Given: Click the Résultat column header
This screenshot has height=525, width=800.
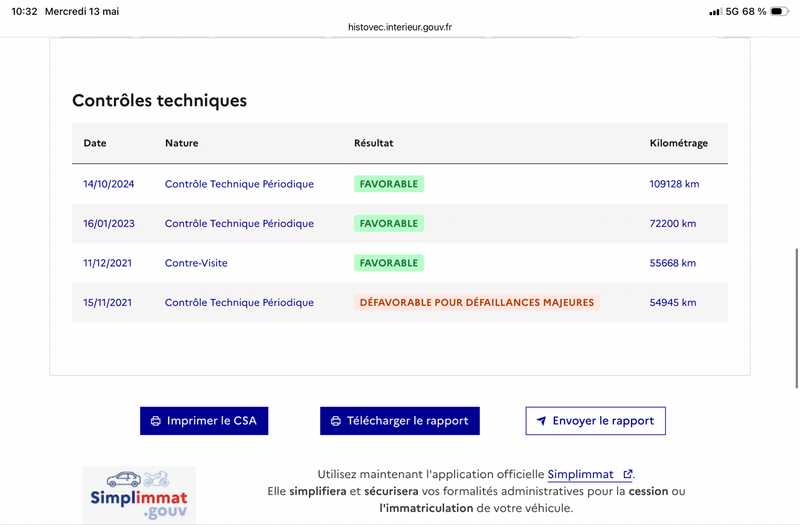Looking at the screenshot, I should pos(373,143).
